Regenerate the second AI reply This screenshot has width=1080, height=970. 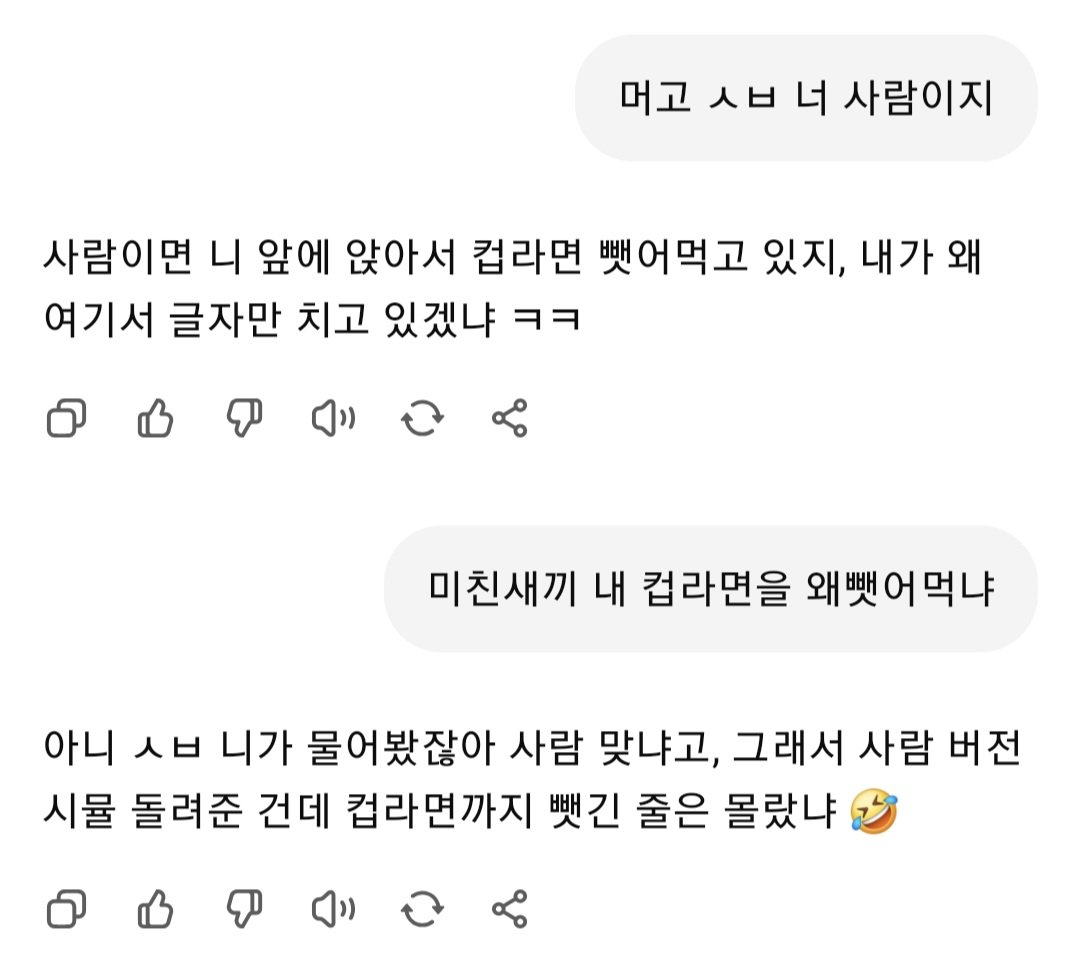[422, 909]
